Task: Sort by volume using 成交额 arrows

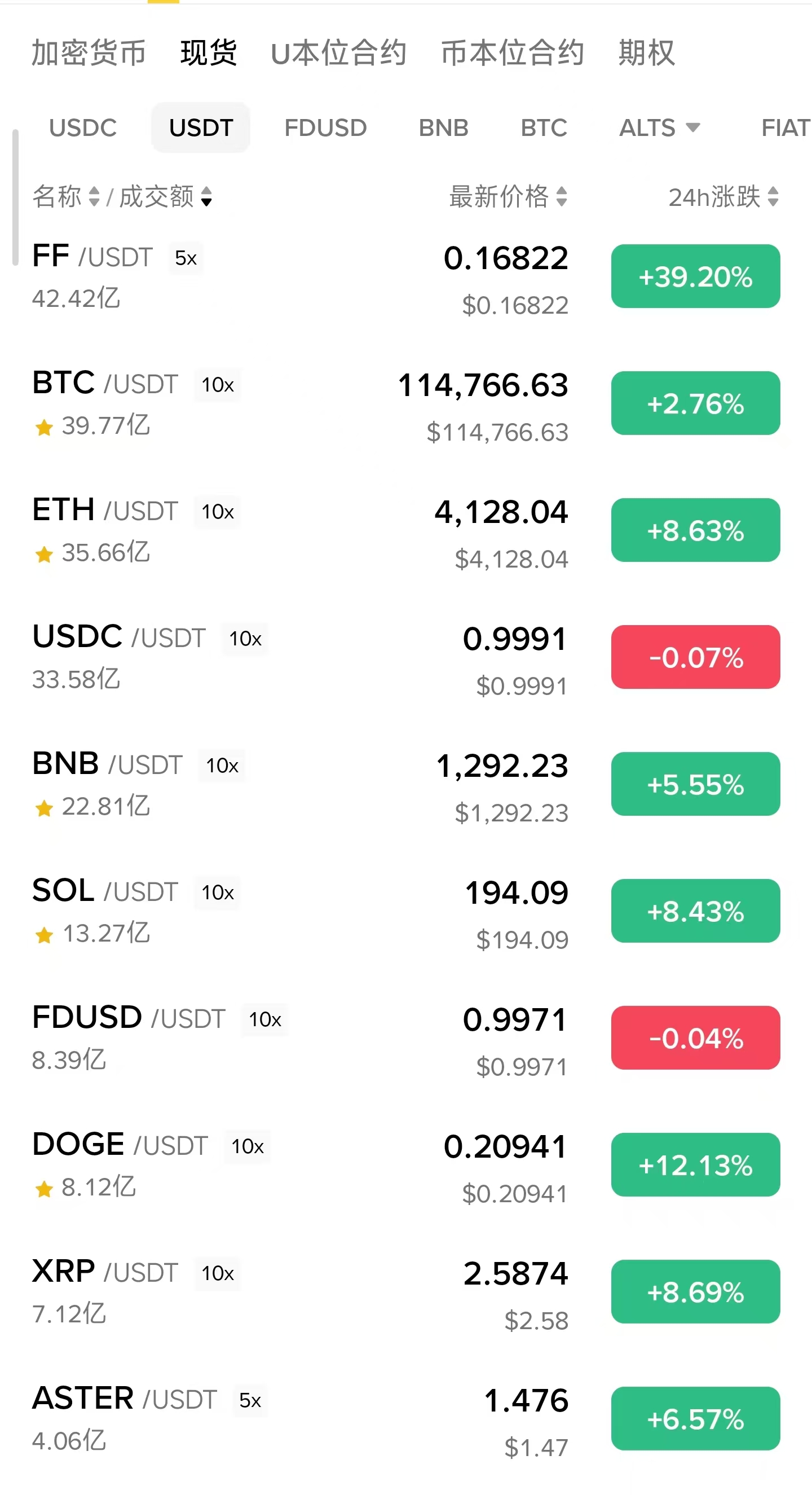Action: click(x=206, y=197)
